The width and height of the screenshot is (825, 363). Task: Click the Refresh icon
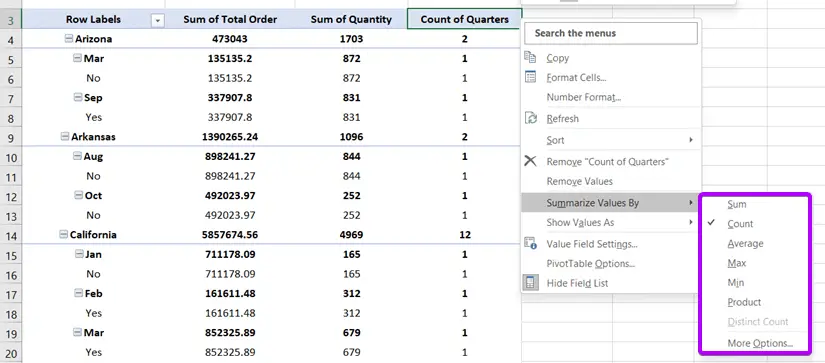click(530, 118)
